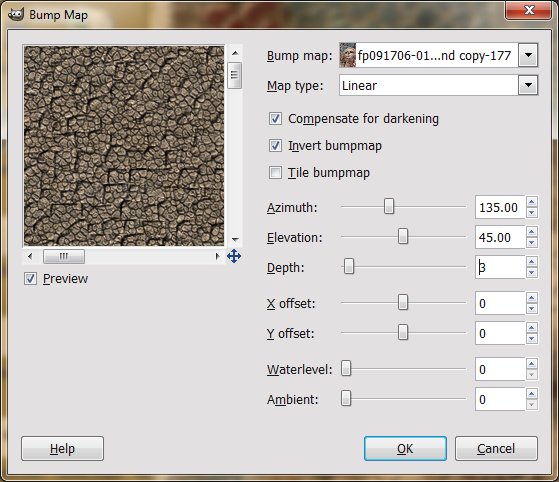This screenshot has height=482, width=559.
Task: Increase Waterlevel with the up stepper arrow
Action: (x=532, y=364)
